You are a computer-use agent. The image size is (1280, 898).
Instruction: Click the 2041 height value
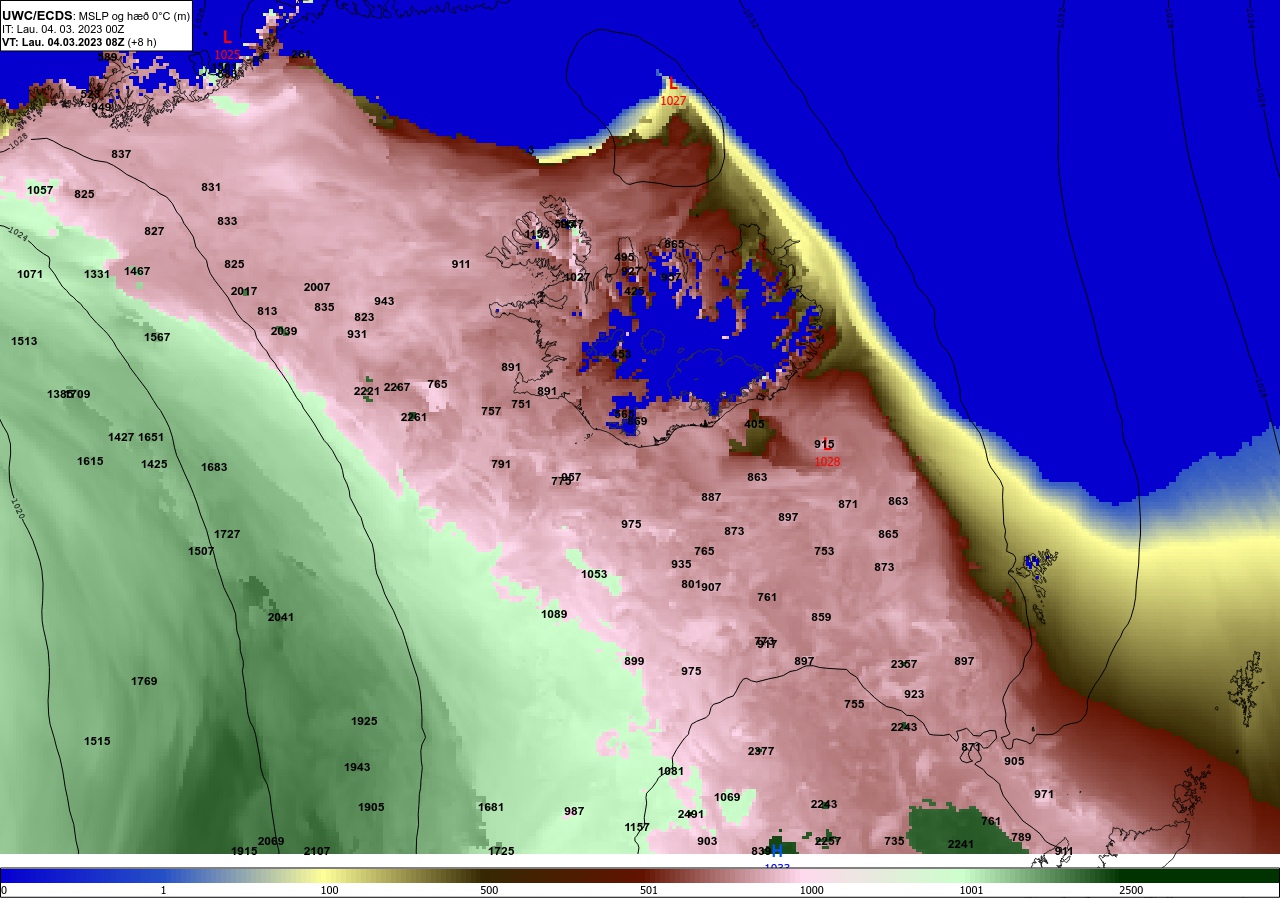pos(281,617)
